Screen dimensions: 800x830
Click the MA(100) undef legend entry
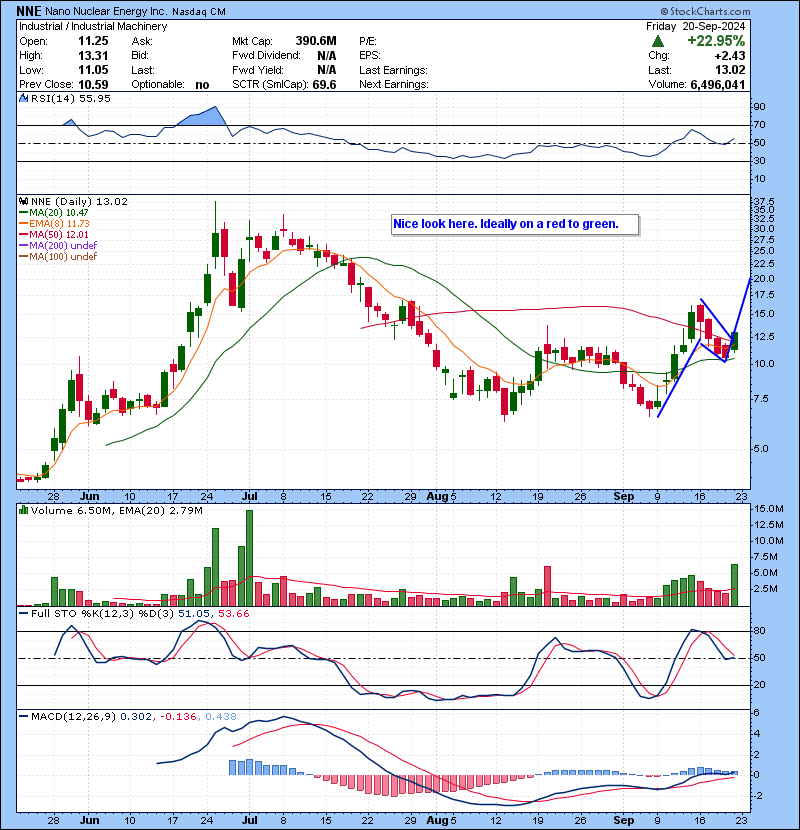(x=62, y=257)
